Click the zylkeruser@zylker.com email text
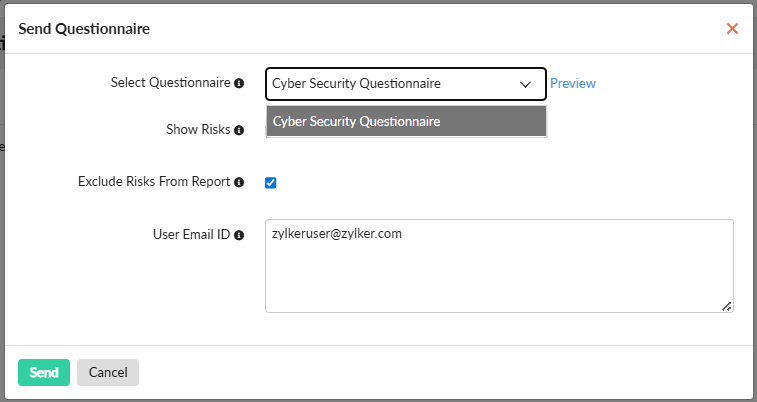The height and width of the screenshot is (402, 757). [337, 234]
